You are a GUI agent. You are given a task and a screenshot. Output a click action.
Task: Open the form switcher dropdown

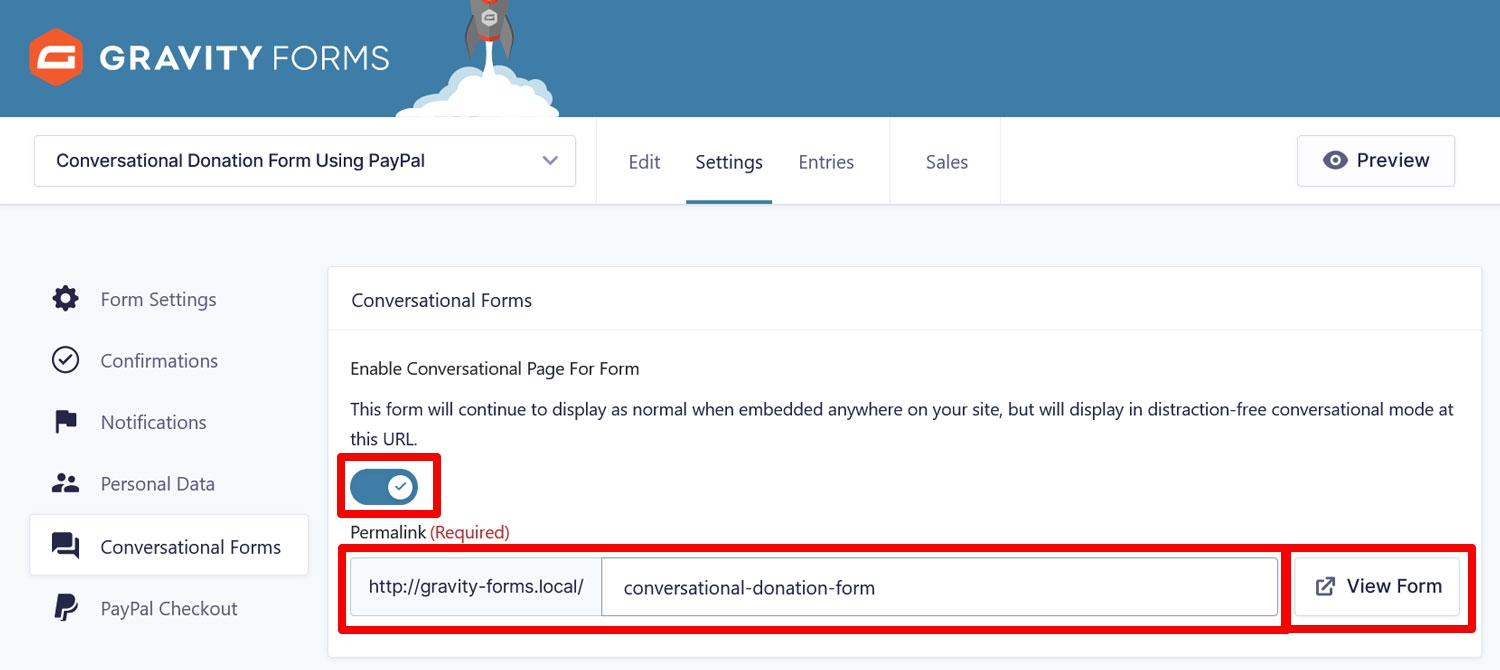pos(305,161)
